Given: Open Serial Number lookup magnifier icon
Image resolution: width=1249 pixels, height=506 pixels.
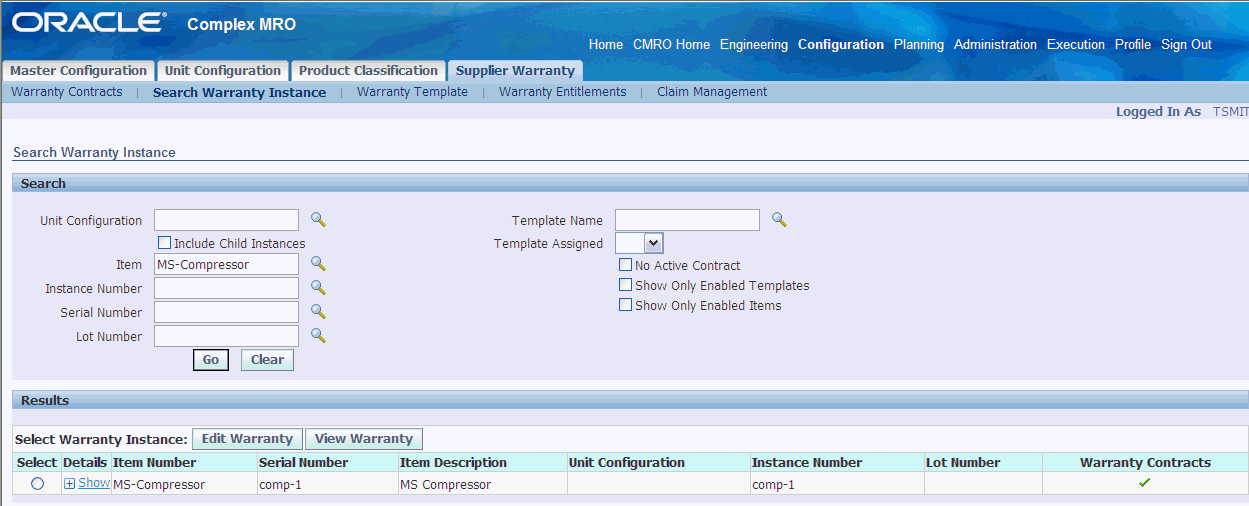Looking at the screenshot, I should pyautogui.click(x=318, y=312).
